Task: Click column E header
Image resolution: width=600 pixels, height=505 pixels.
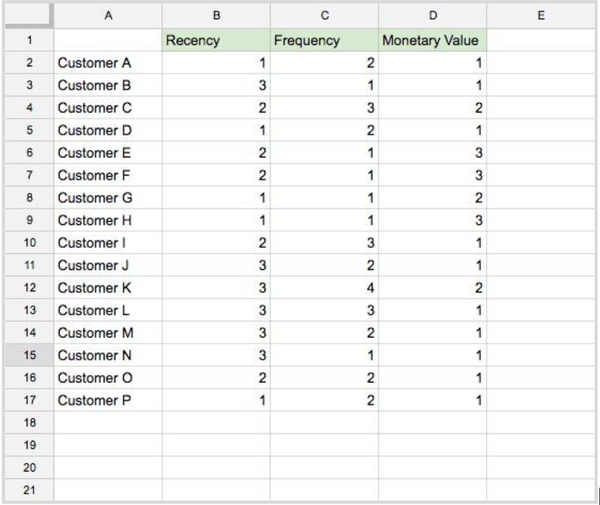Action: click(x=540, y=15)
